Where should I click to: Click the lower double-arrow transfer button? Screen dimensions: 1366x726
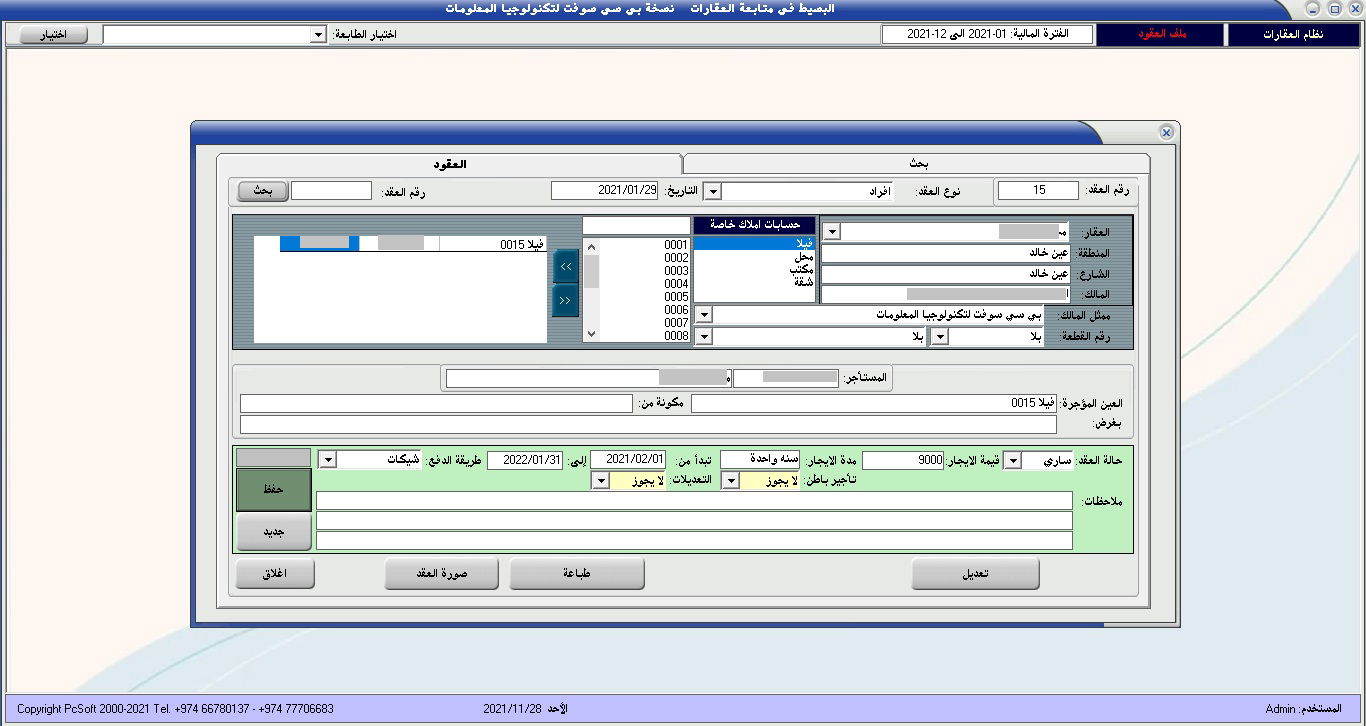pos(565,300)
